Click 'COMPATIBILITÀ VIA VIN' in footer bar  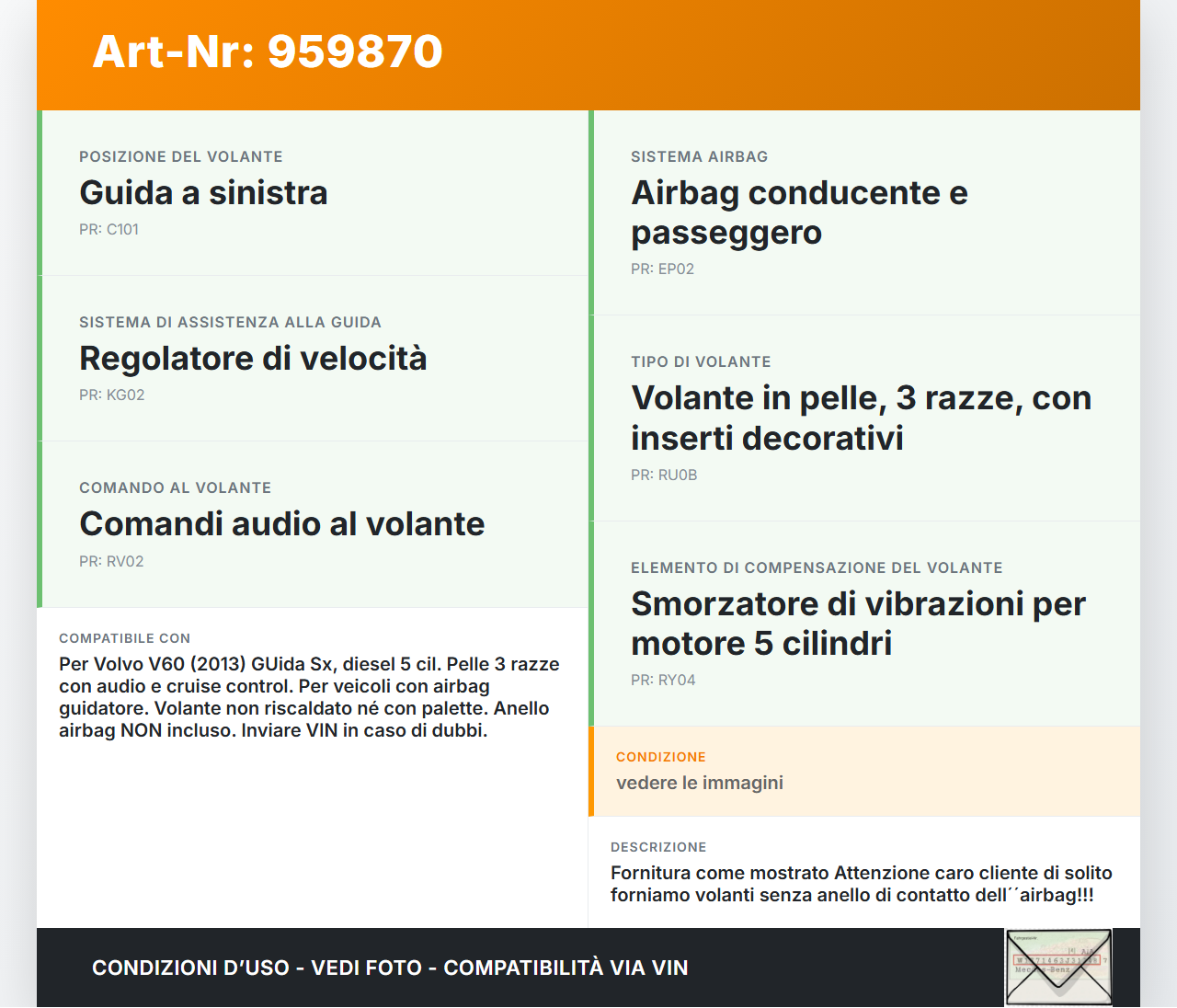coord(566,968)
